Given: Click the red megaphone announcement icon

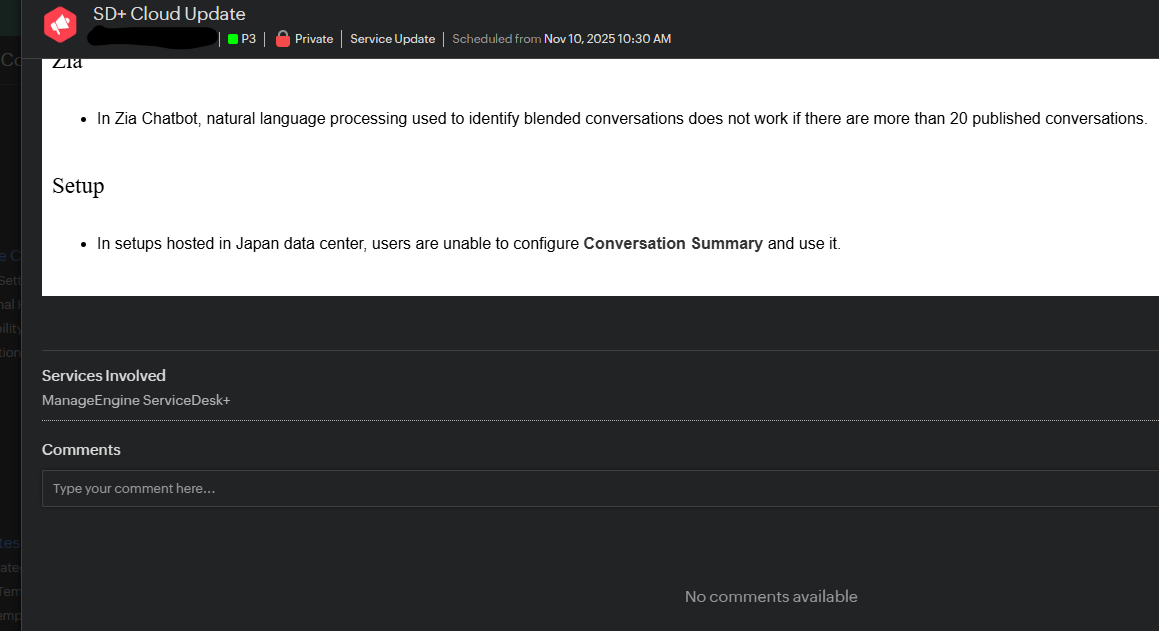Looking at the screenshot, I should pyautogui.click(x=61, y=25).
